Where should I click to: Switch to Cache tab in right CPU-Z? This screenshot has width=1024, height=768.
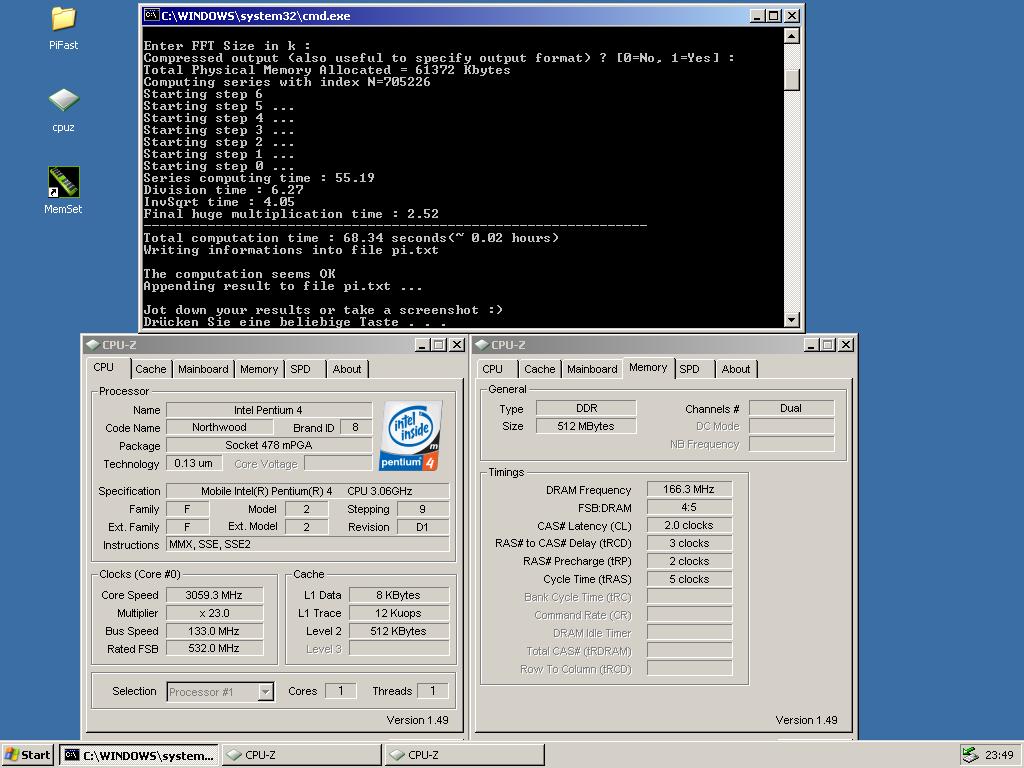point(539,369)
